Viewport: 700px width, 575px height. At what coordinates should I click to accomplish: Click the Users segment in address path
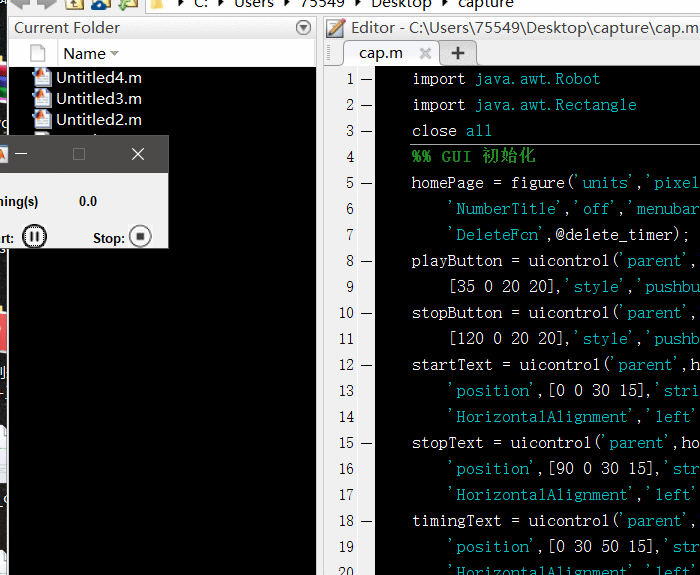coord(254,4)
